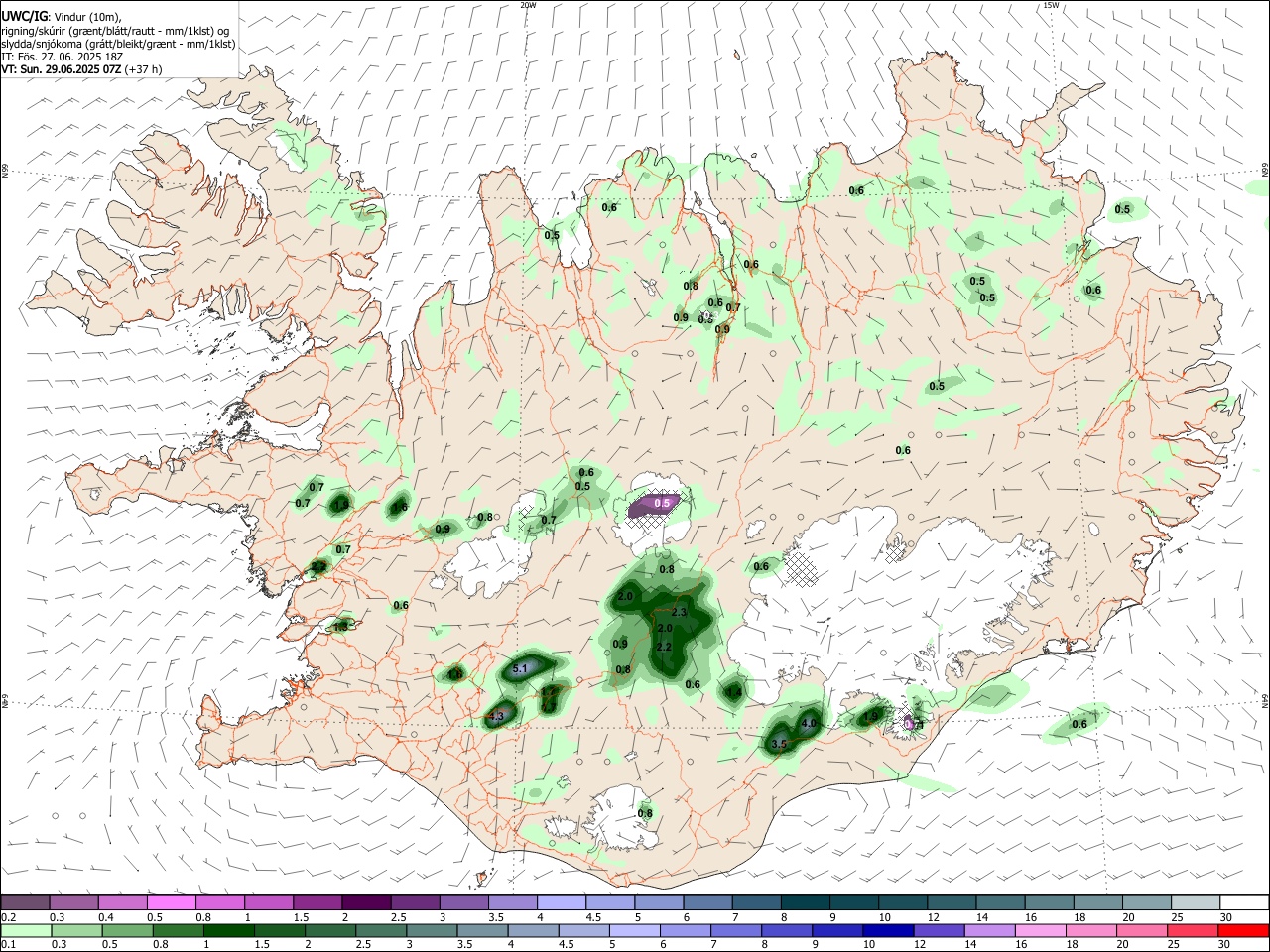
Task: Click the 4.0 precipitation value on the map
Action: pos(809,724)
